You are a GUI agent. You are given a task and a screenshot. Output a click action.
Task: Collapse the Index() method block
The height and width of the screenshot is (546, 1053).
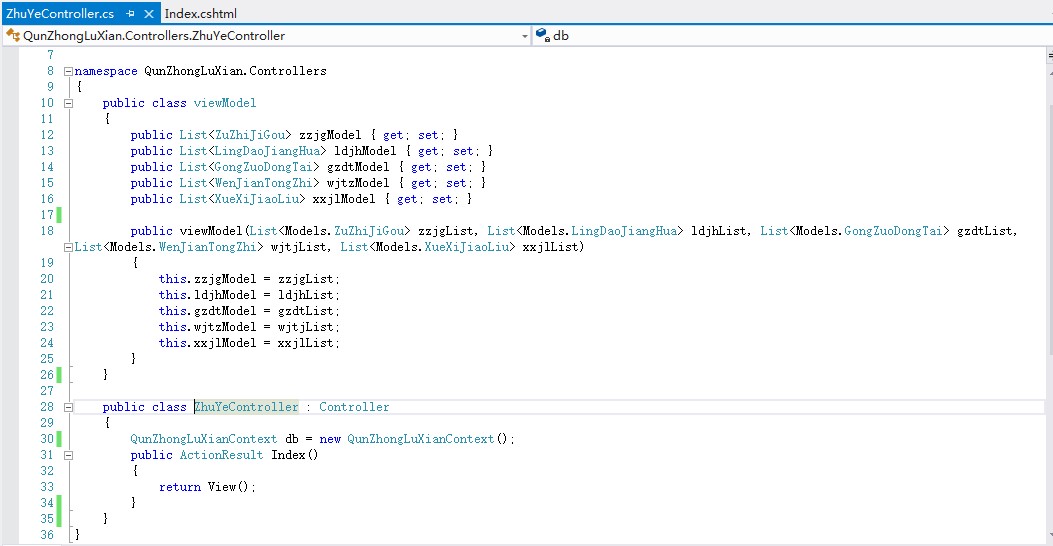(x=68, y=455)
